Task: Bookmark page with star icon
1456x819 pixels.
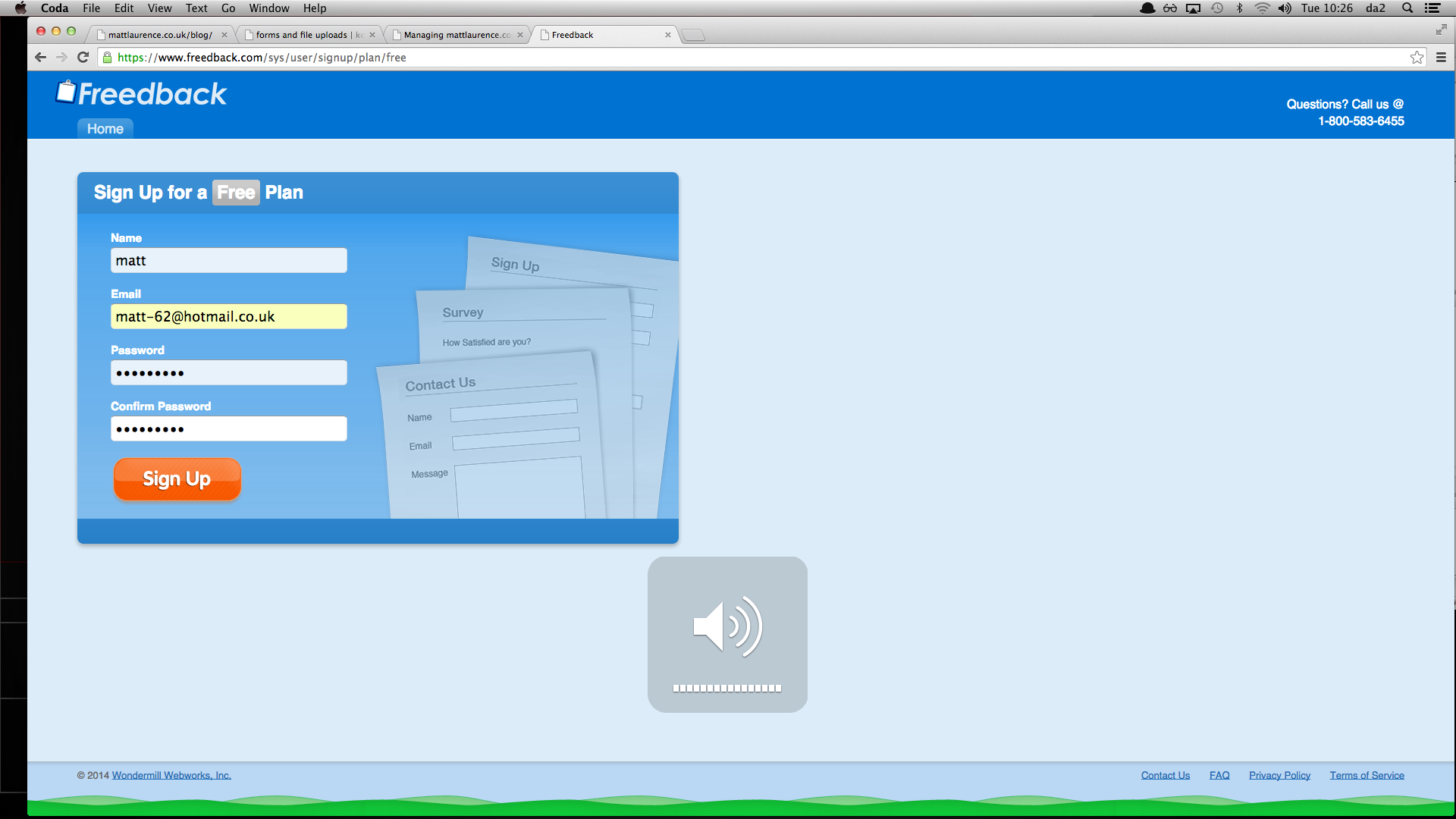Action: click(x=1417, y=58)
